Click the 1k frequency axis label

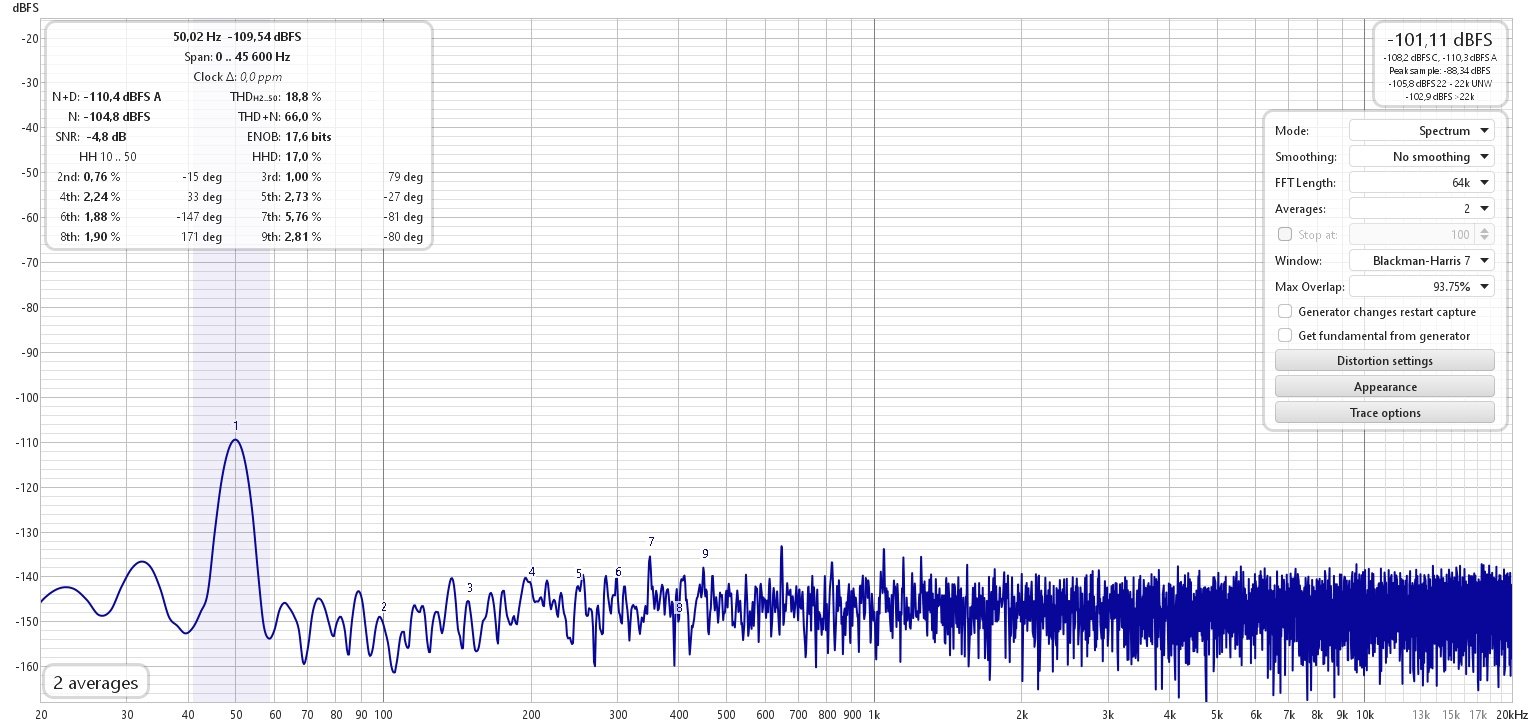tap(874, 715)
